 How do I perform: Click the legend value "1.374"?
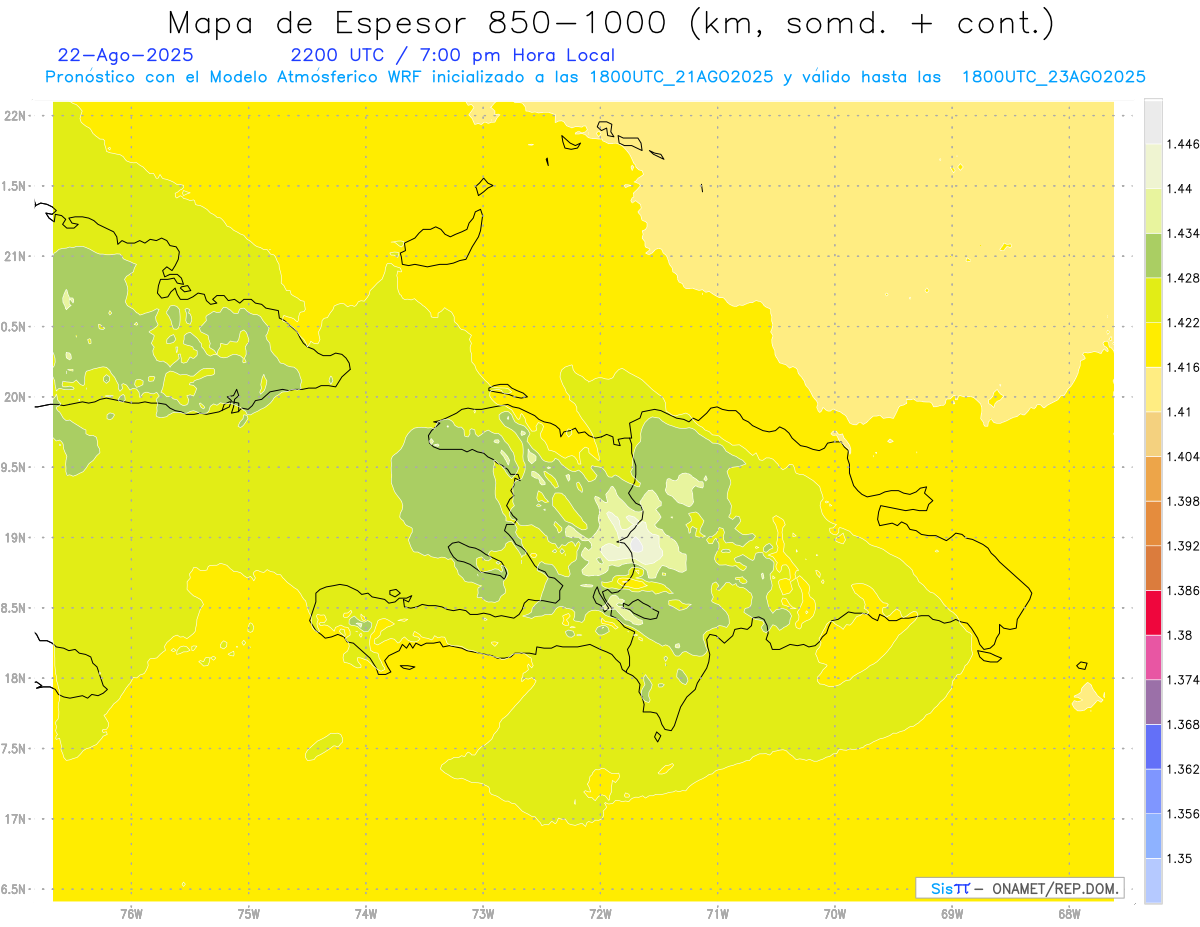[1184, 679]
